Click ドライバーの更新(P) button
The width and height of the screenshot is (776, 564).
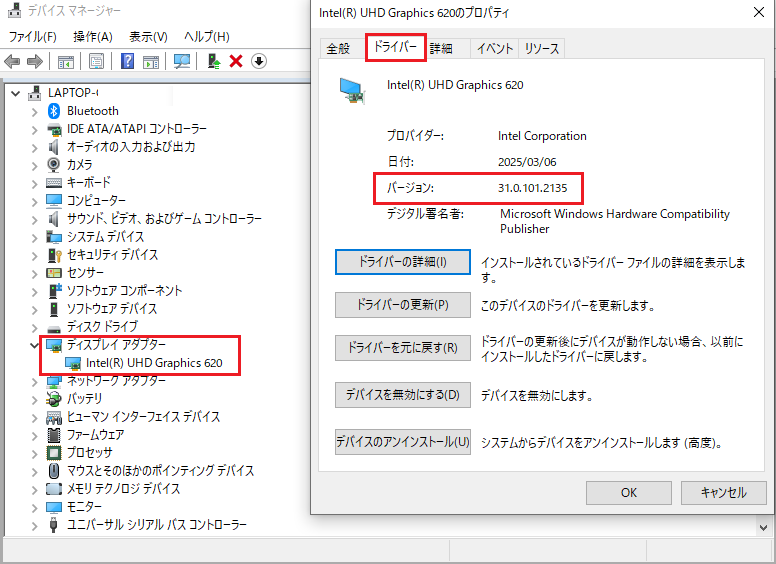(x=402, y=305)
